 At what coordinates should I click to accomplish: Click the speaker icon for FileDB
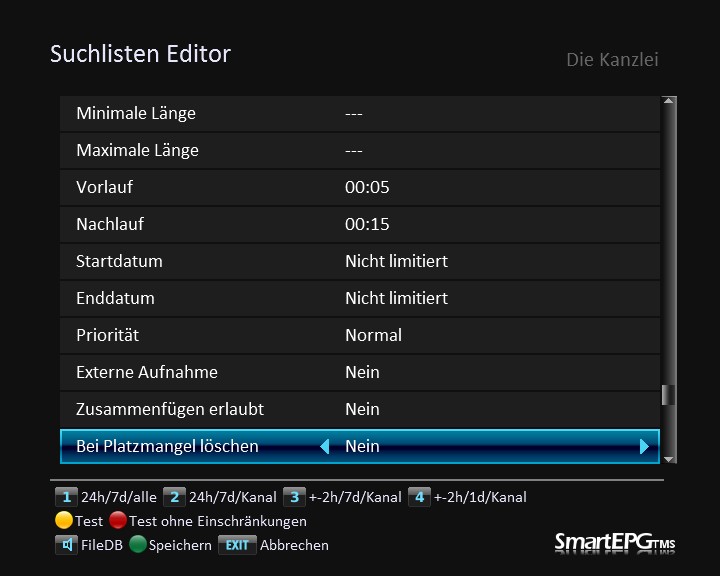pos(66,545)
